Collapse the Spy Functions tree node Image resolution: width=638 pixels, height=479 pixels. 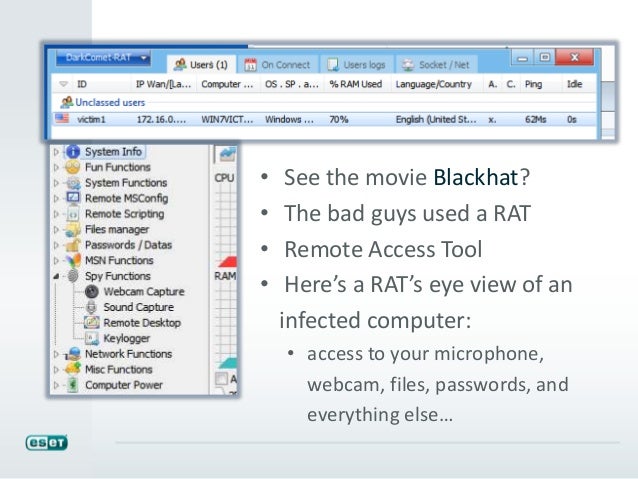(54, 276)
